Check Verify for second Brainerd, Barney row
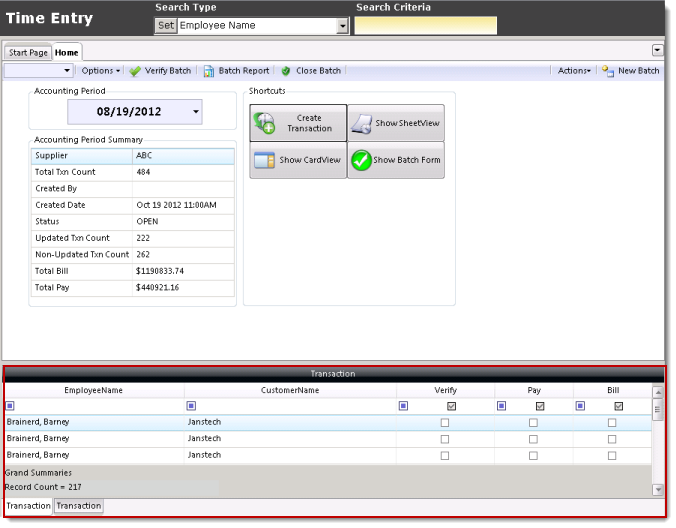Image resolution: width=676 pixels, height=528 pixels. click(445, 439)
